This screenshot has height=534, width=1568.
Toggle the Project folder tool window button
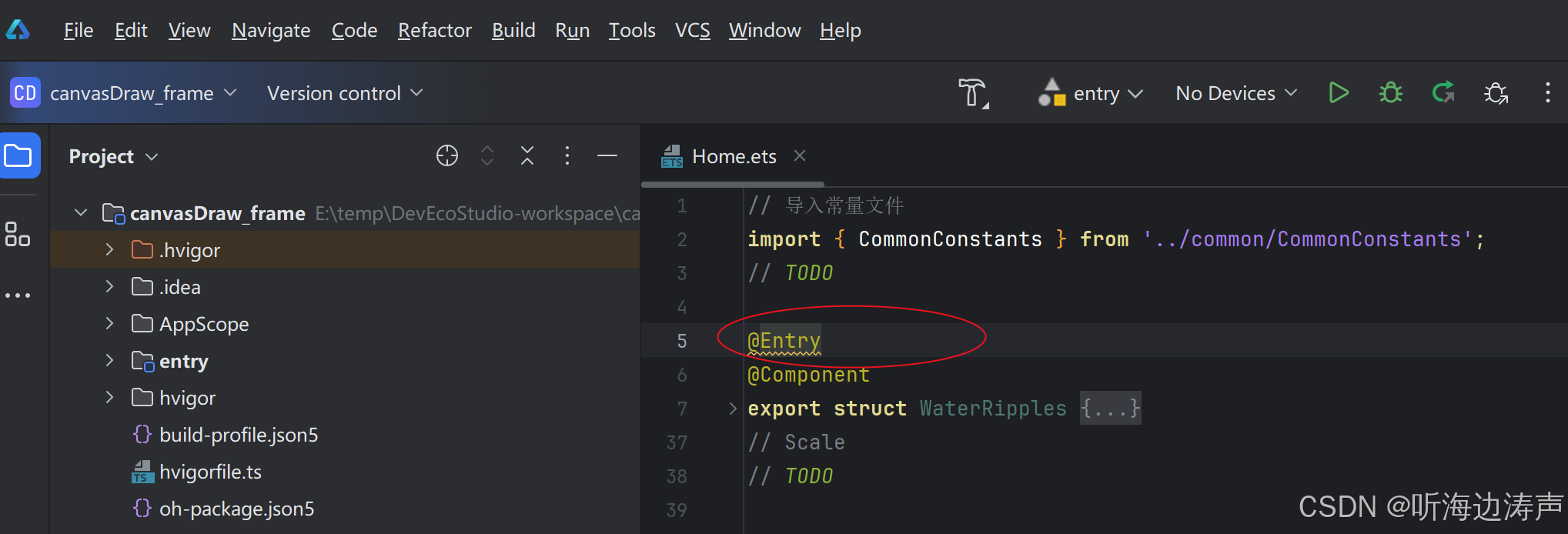(x=18, y=156)
